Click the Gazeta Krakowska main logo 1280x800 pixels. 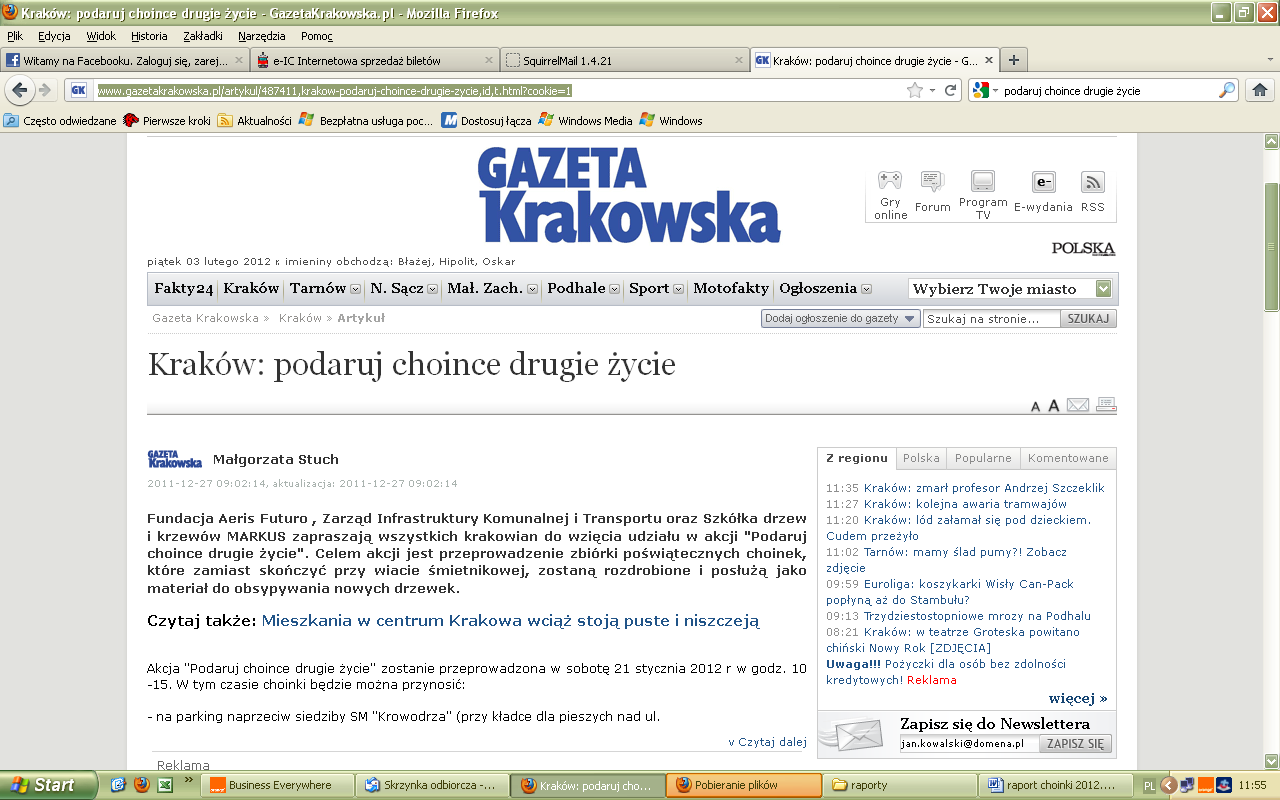point(629,193)
